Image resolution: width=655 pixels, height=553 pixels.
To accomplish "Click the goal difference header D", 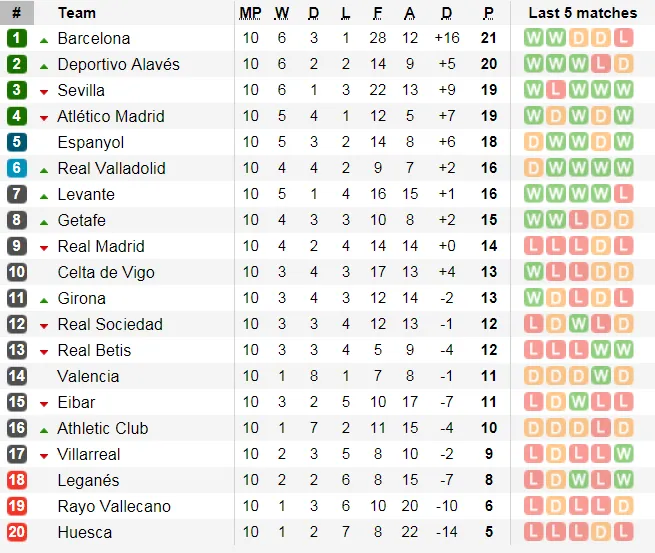I will coord(446,13).
